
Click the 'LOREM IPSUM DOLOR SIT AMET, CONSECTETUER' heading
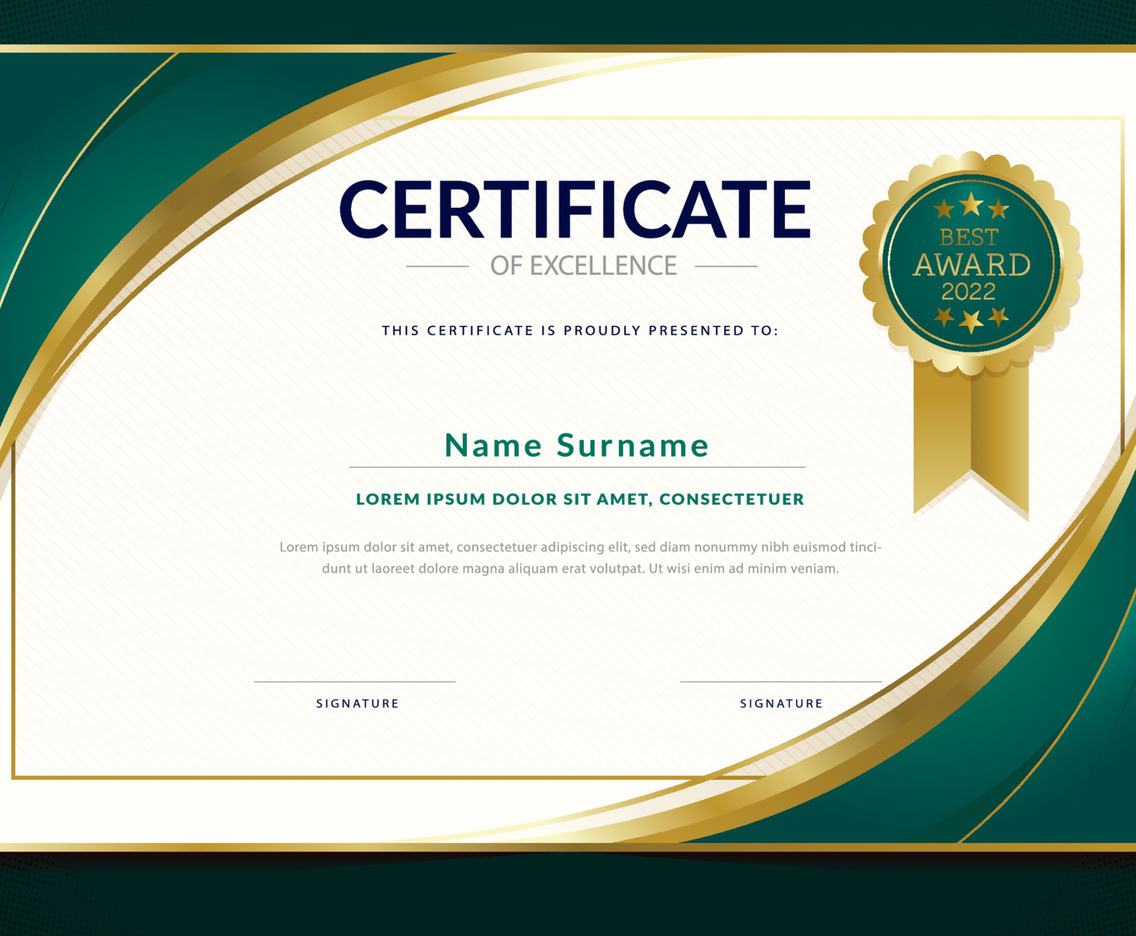[x=580, y=499]
